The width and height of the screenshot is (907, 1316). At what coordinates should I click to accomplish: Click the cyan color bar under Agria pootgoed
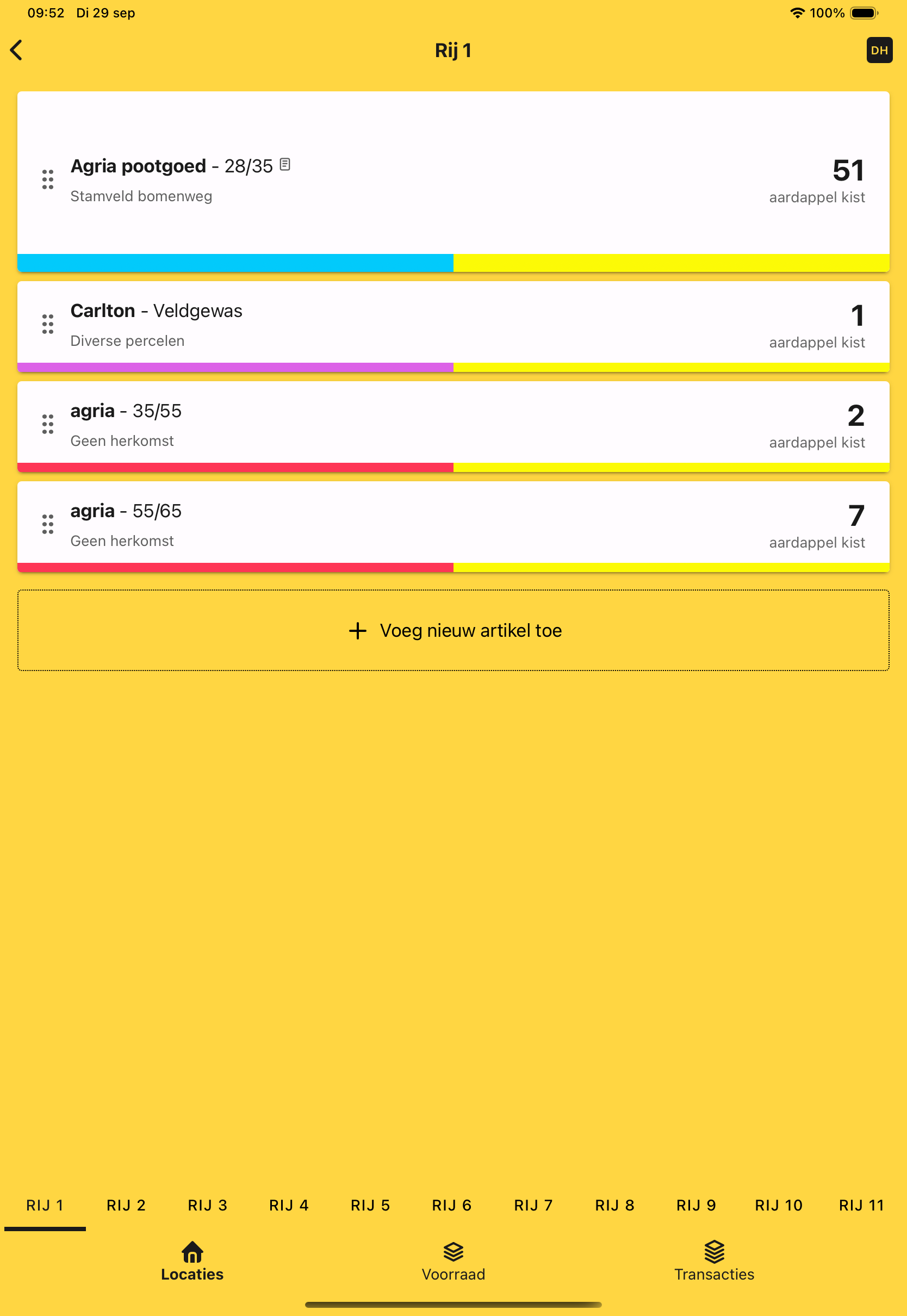click(235, 263)
